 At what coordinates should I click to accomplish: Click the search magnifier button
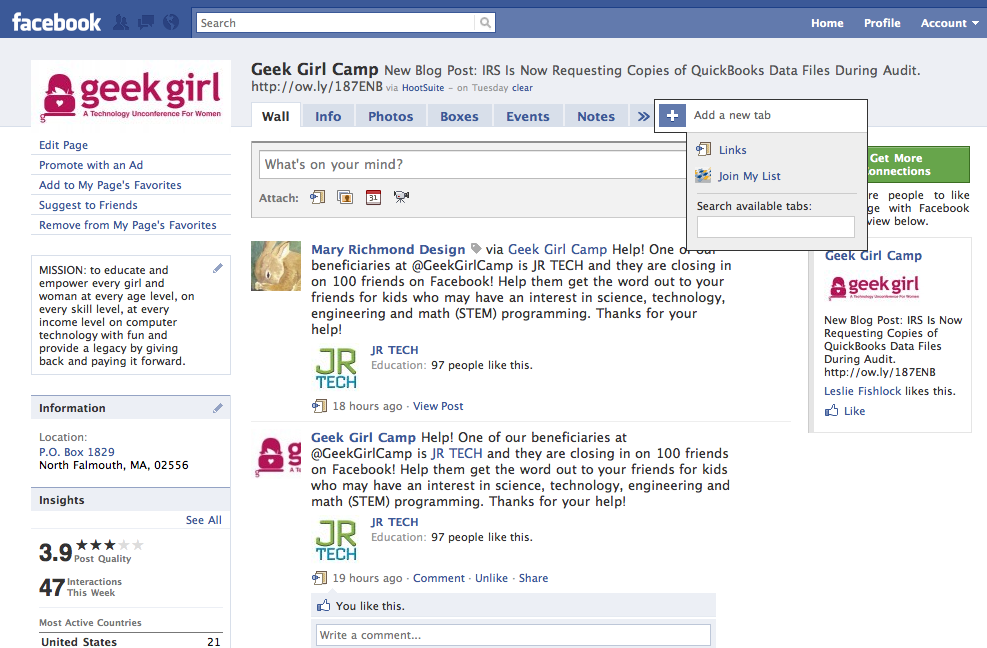click(x=485, y=23)
